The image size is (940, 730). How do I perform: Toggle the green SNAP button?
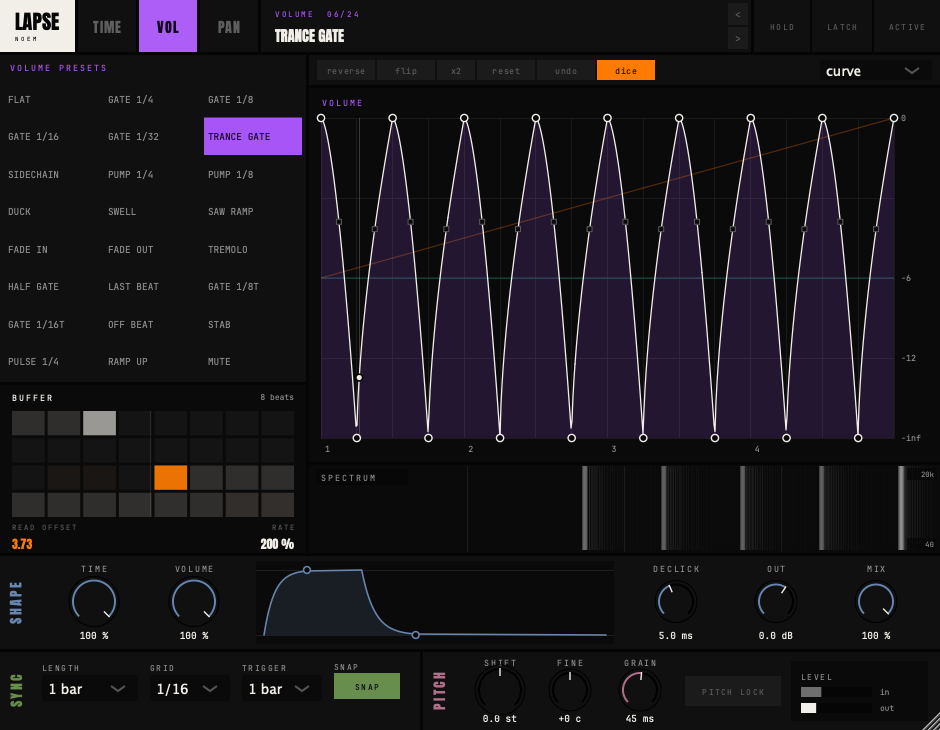coord(367,686)
